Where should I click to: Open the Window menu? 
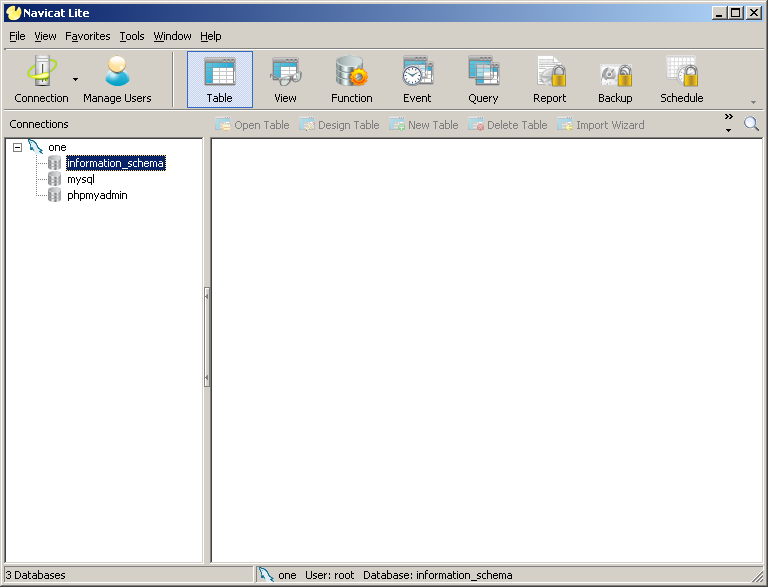tap(172, 36)
